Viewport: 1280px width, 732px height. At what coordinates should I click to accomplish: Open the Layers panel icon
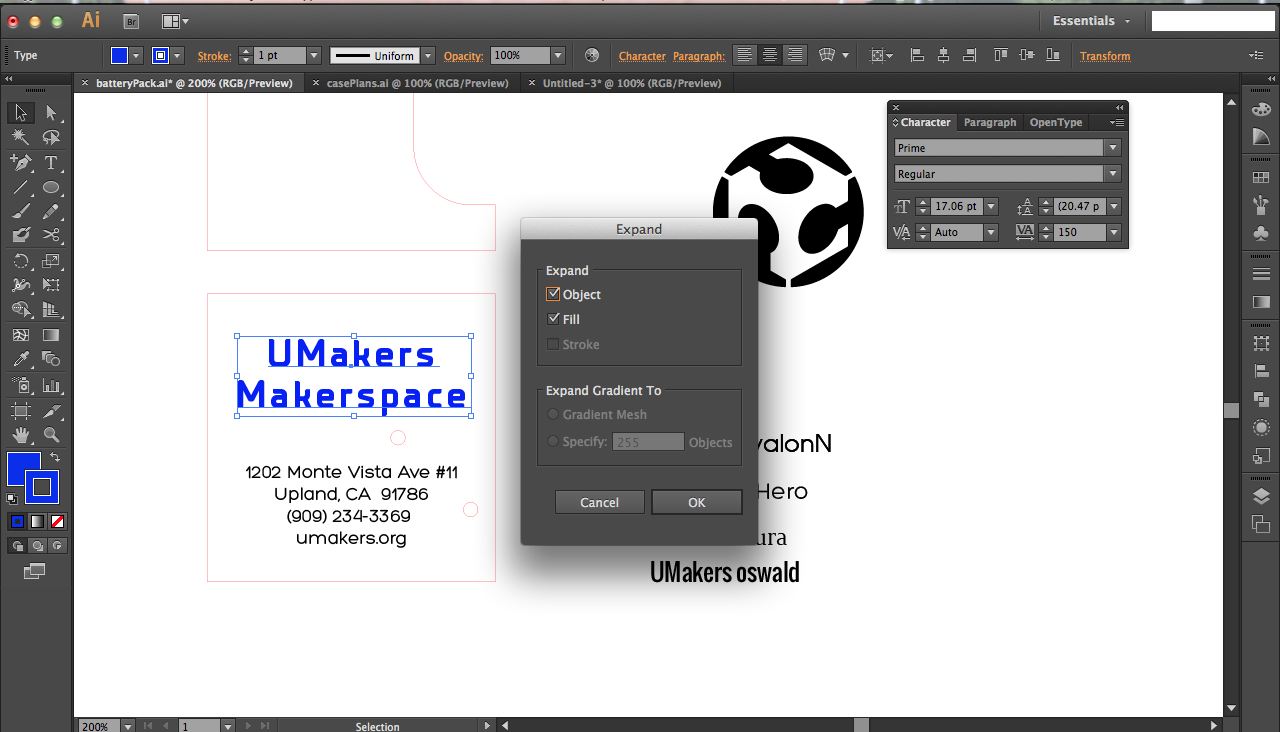tap(1261, 497)
